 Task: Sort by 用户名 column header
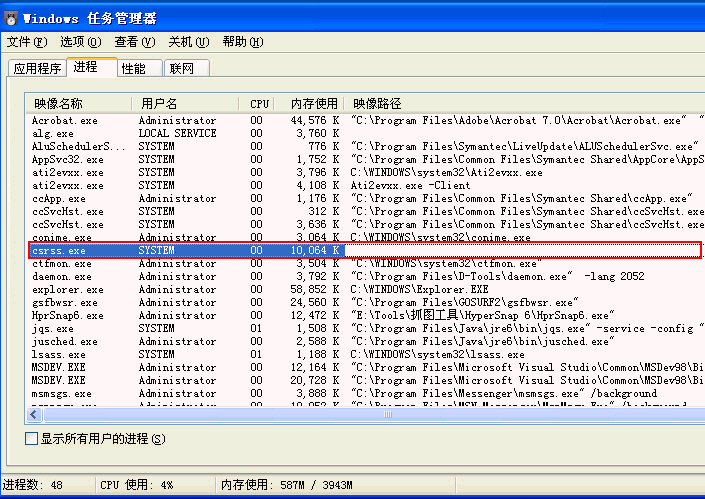(185, 104)
